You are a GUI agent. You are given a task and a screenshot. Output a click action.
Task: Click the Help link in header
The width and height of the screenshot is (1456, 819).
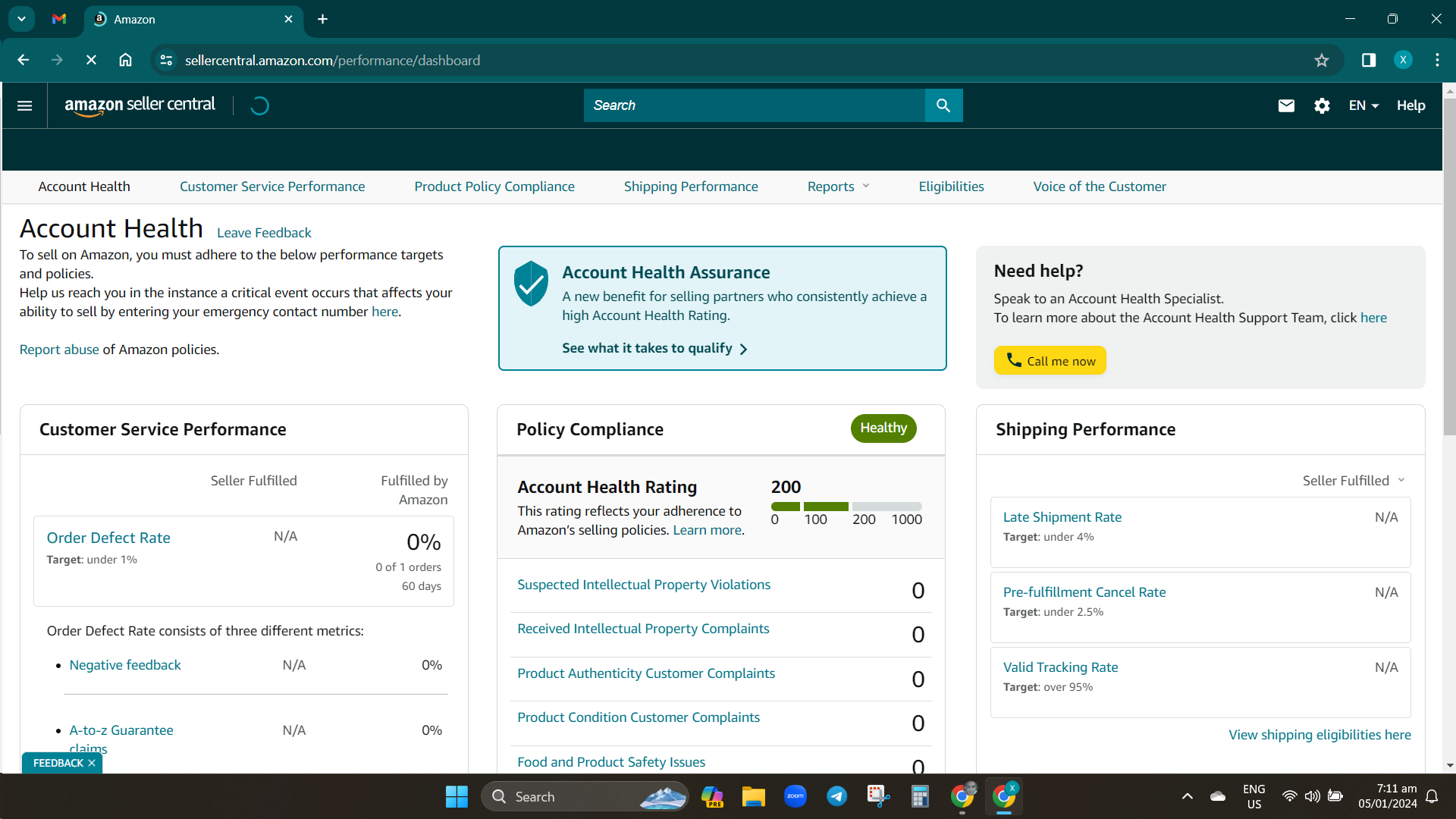(x=1410, y=105)
